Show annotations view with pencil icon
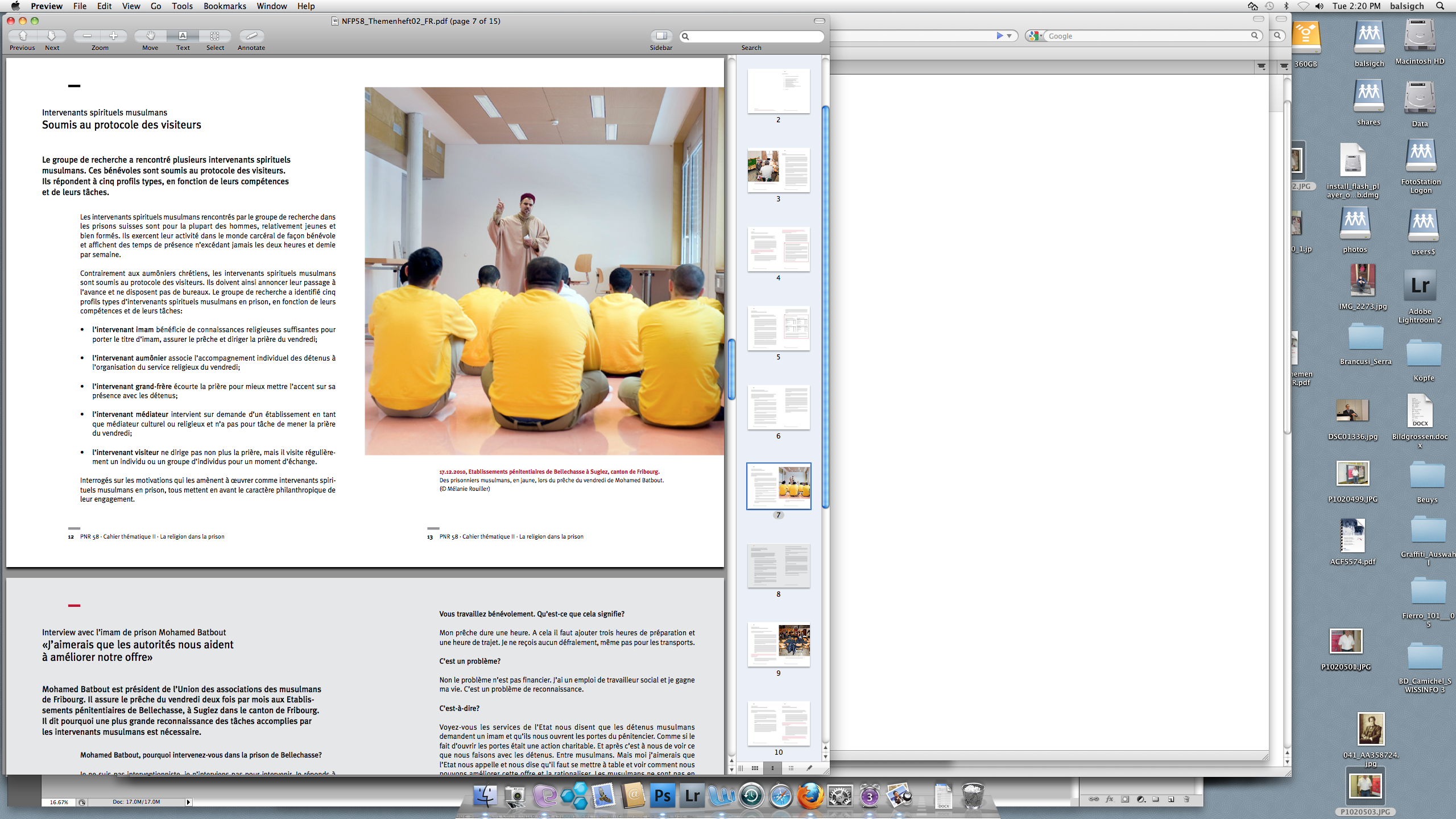Screen dimensions: 1456x819 [809, 768]
